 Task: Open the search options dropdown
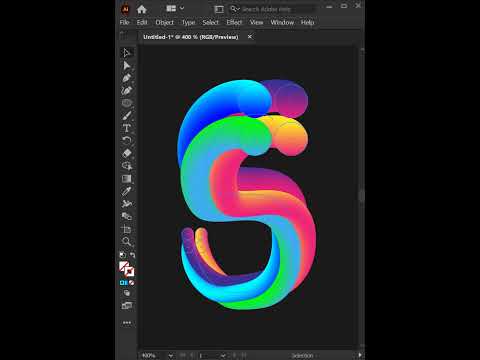tap(235, 9)
